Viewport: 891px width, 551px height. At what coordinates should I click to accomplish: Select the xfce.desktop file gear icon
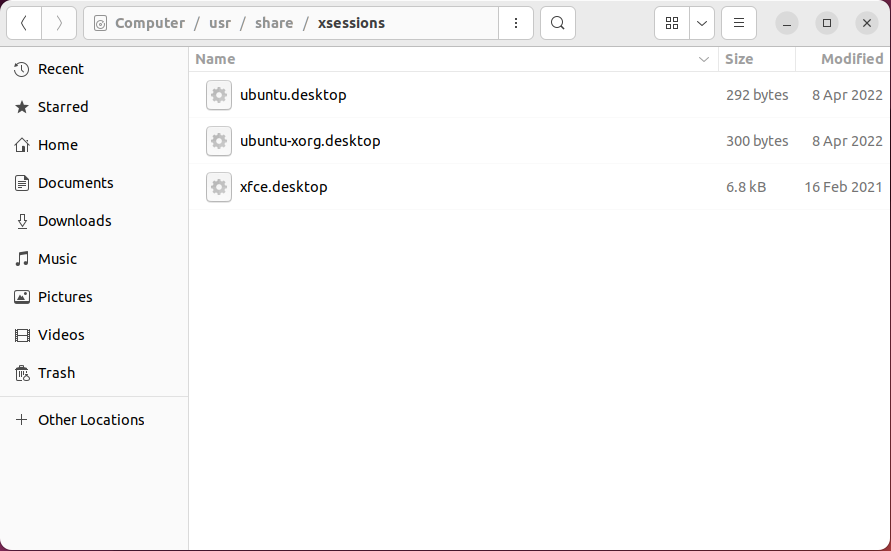pos(219,187)
